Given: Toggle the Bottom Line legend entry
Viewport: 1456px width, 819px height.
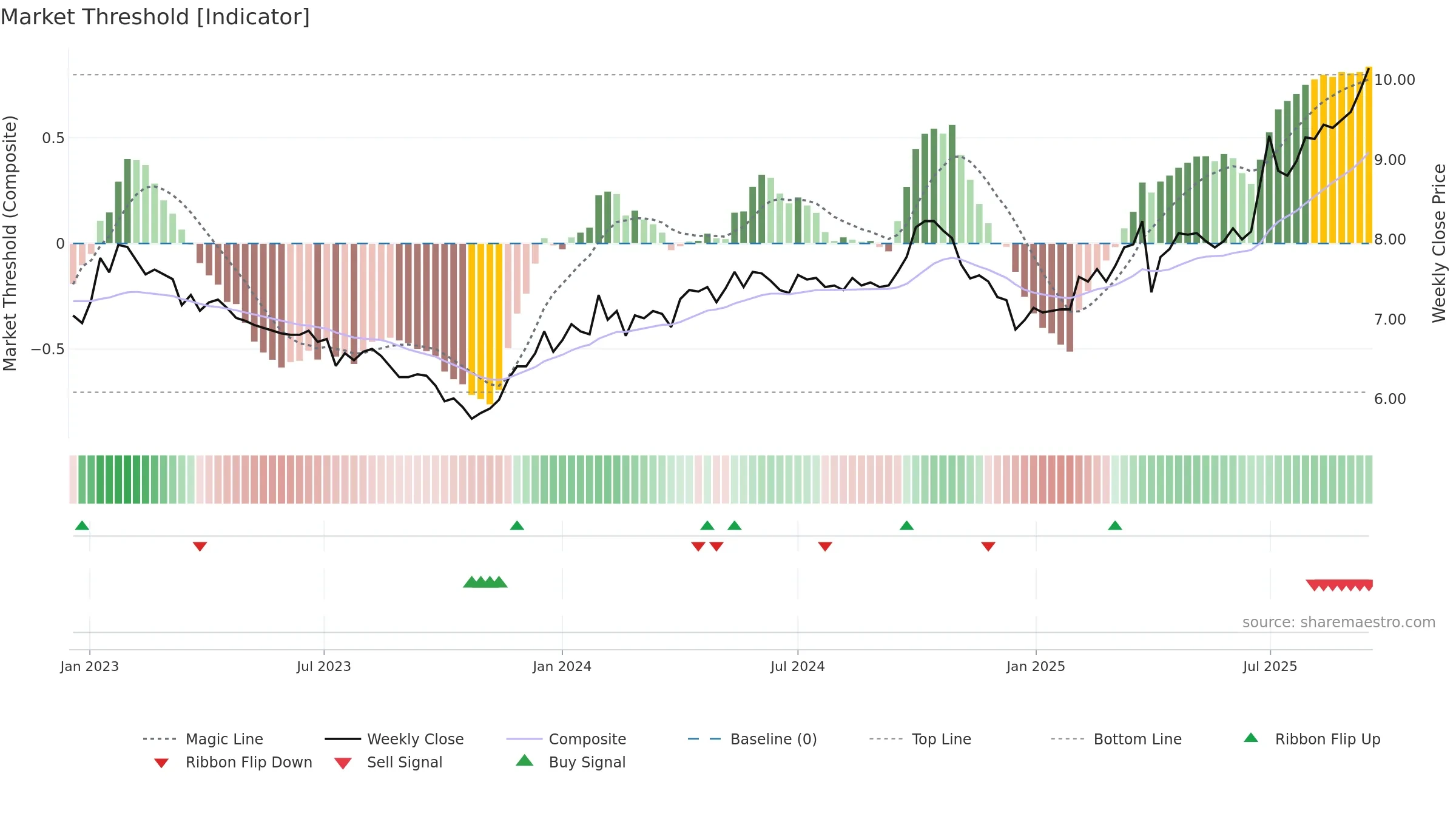Looking at the screenshot, I should pyautogui.click(x=1116, y=739).
